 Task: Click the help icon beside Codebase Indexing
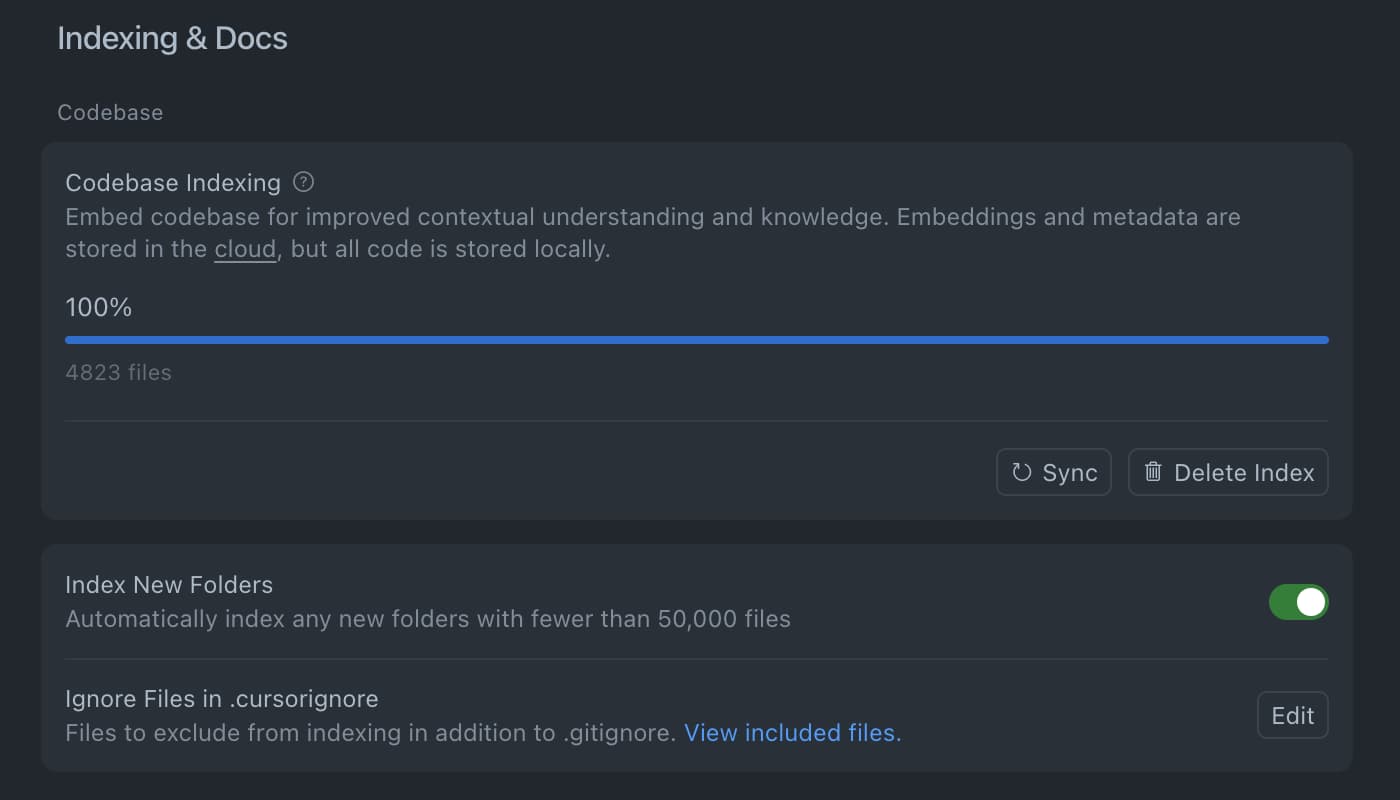[304, 183]
